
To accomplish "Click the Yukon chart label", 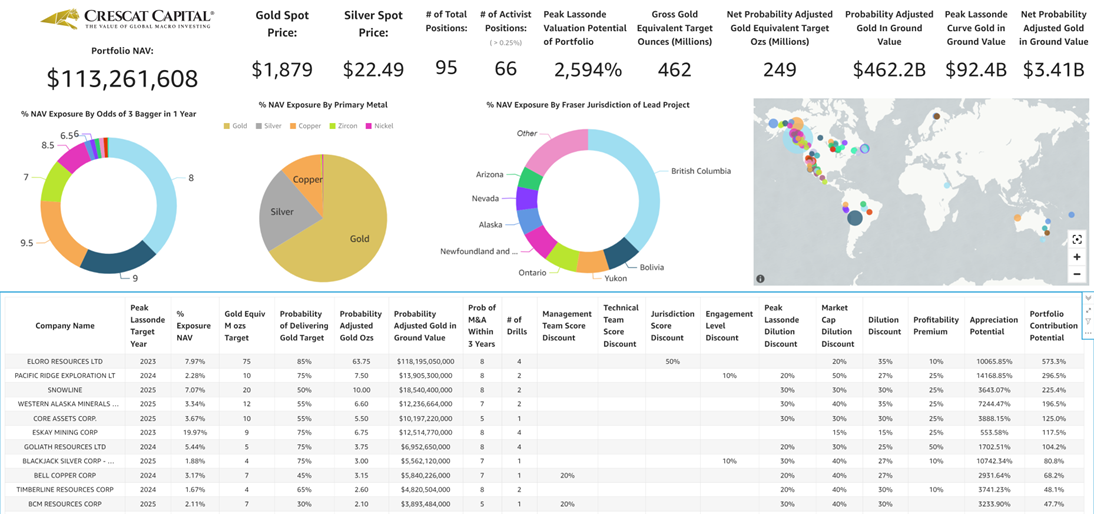I will coord(616,278).
